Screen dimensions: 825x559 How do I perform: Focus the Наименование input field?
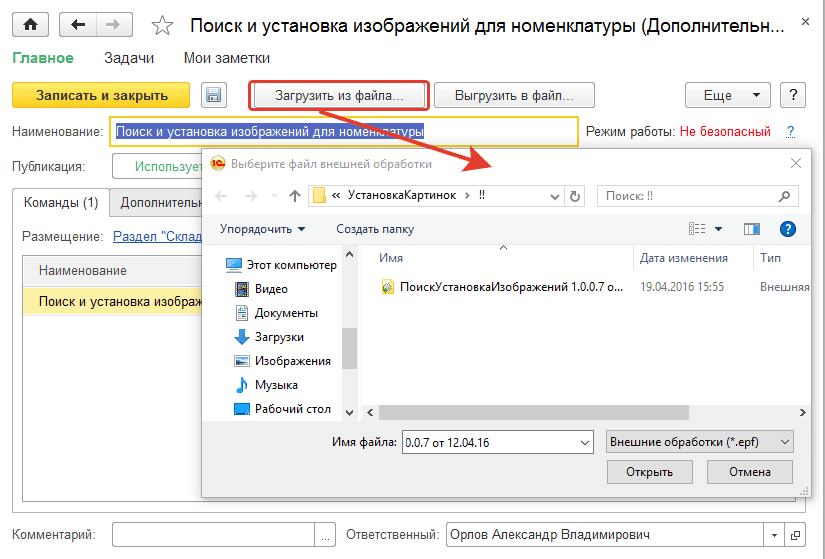tap(344, 132)
